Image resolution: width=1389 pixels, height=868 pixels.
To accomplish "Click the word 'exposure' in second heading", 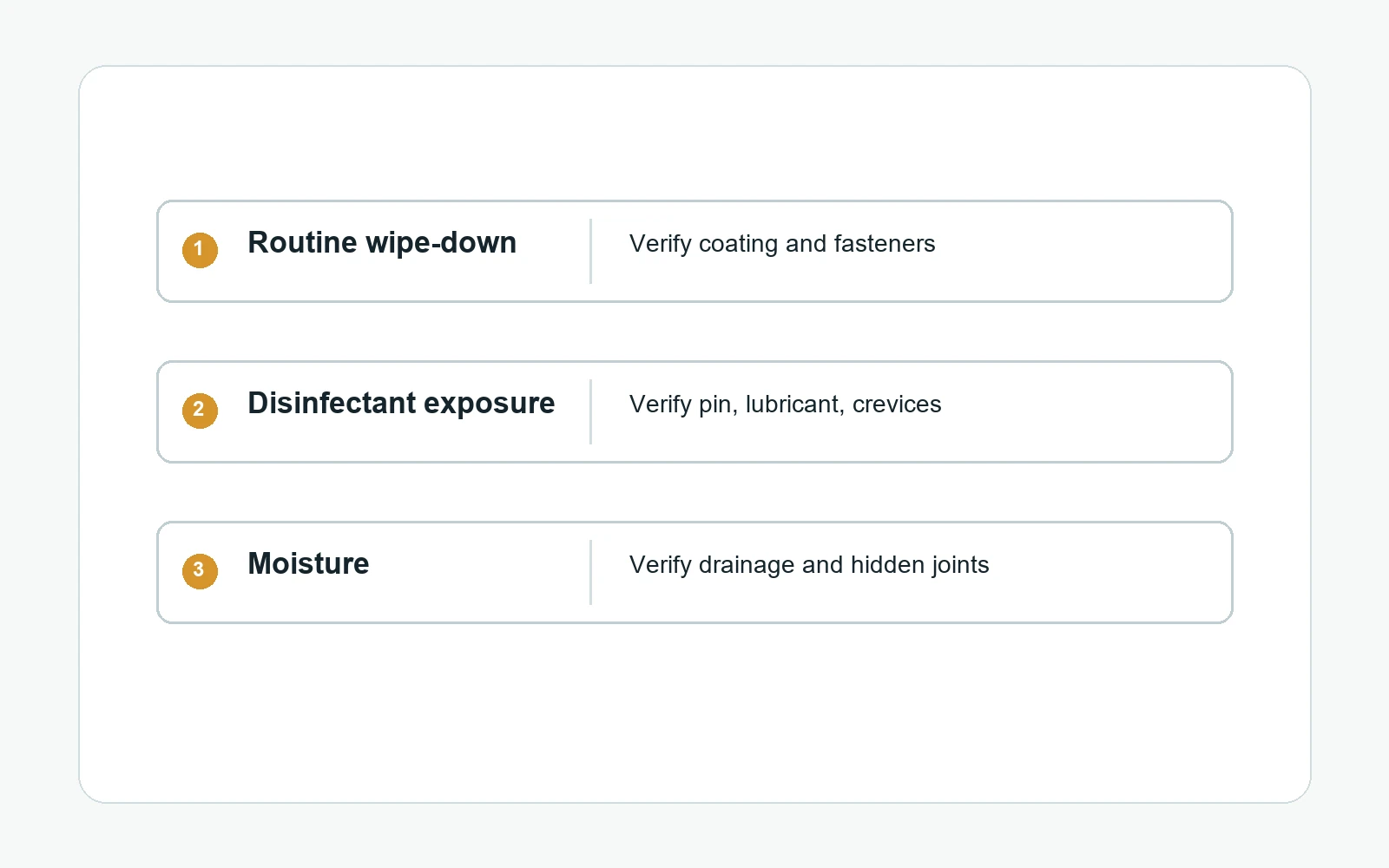I will 489,404.
